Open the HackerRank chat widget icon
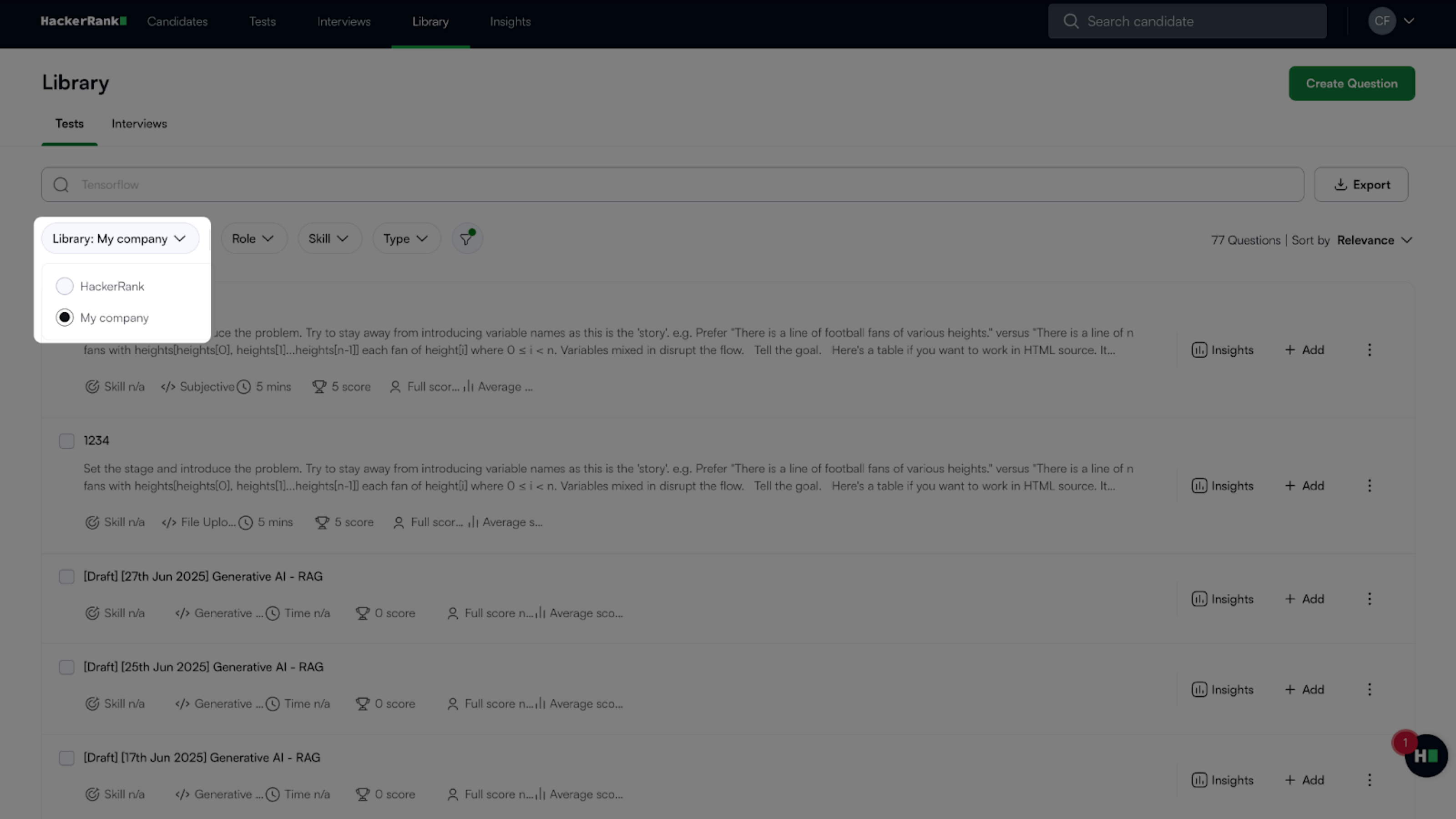Screen dimensions: 1456x819 pyautogui.click(x=1426, y=756)
